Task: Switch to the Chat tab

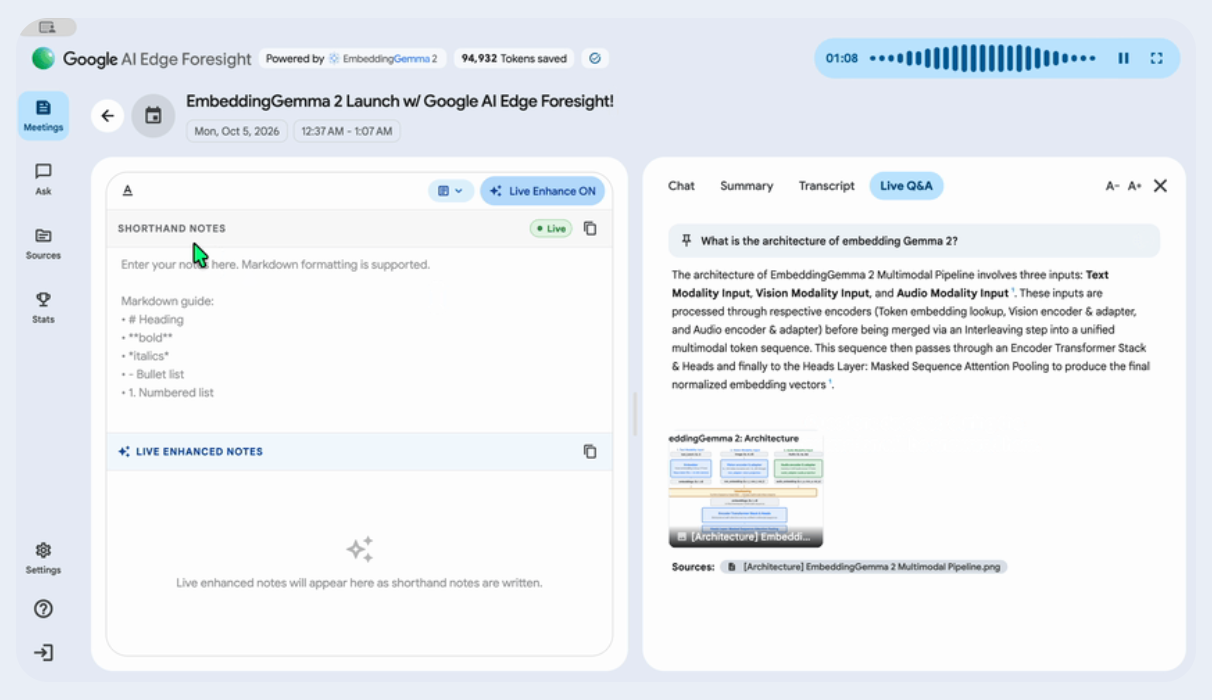Action: pos(681,186)
